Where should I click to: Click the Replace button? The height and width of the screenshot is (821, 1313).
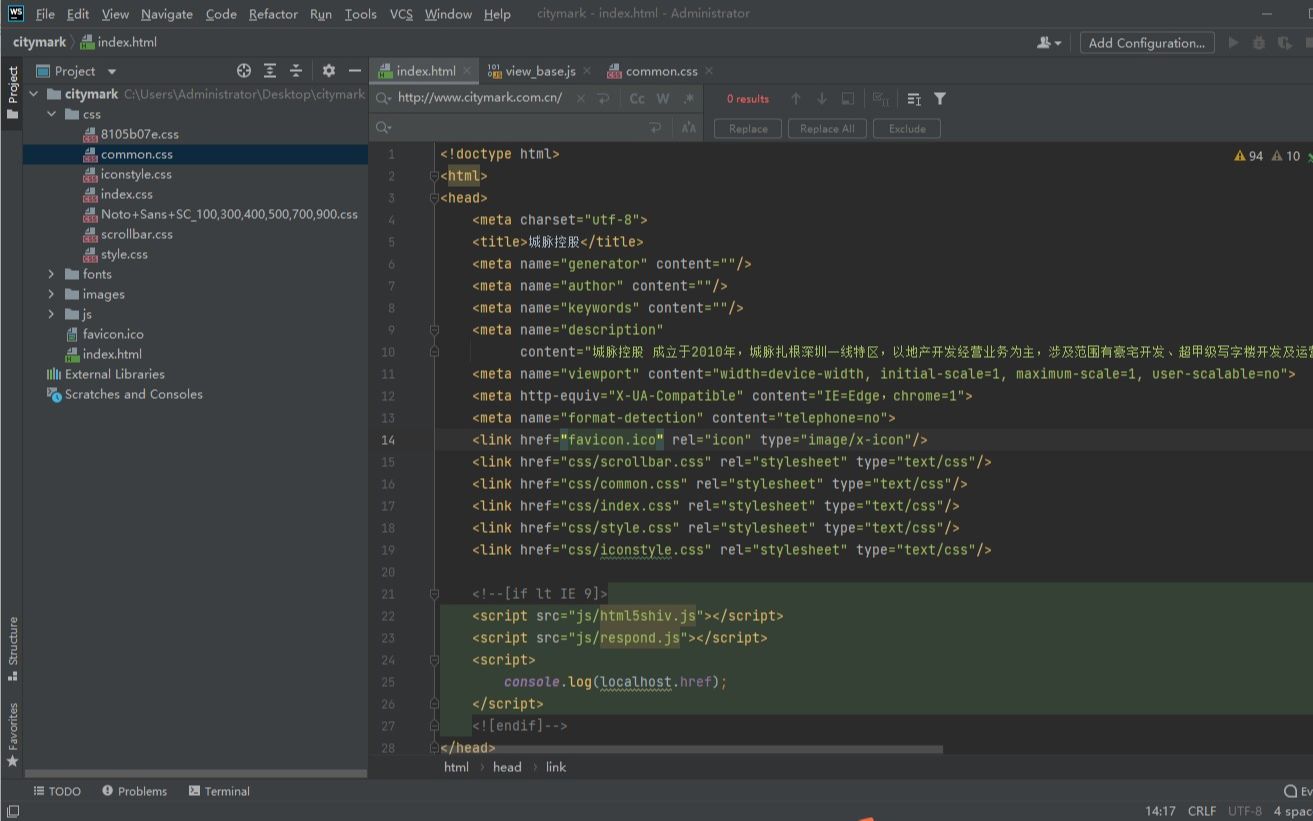coord(748,129)
